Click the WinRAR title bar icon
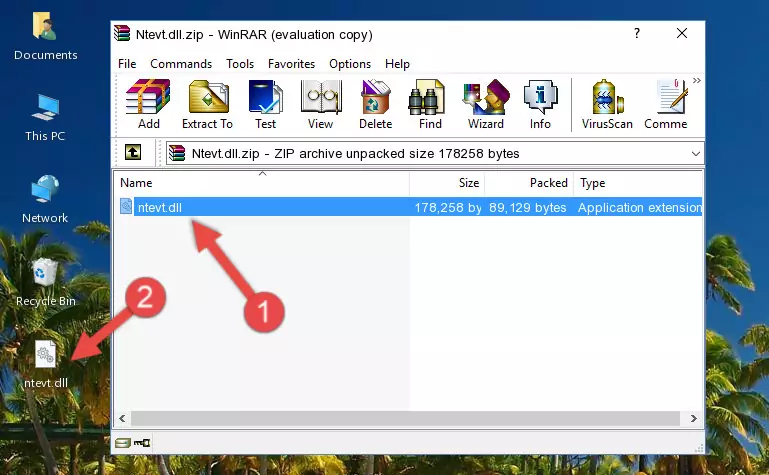 click(122, 33)
